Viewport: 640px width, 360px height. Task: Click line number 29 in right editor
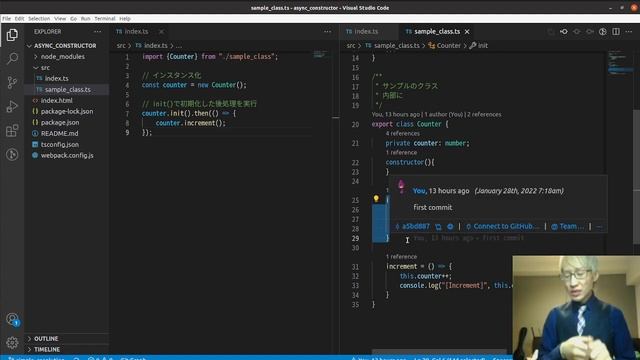click(x=355, y=238)
